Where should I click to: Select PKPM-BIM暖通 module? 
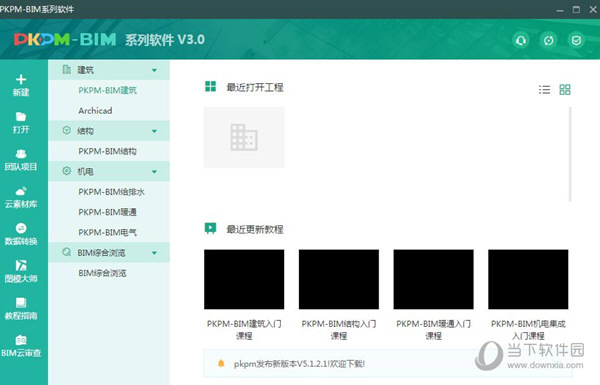click(108, 212)
